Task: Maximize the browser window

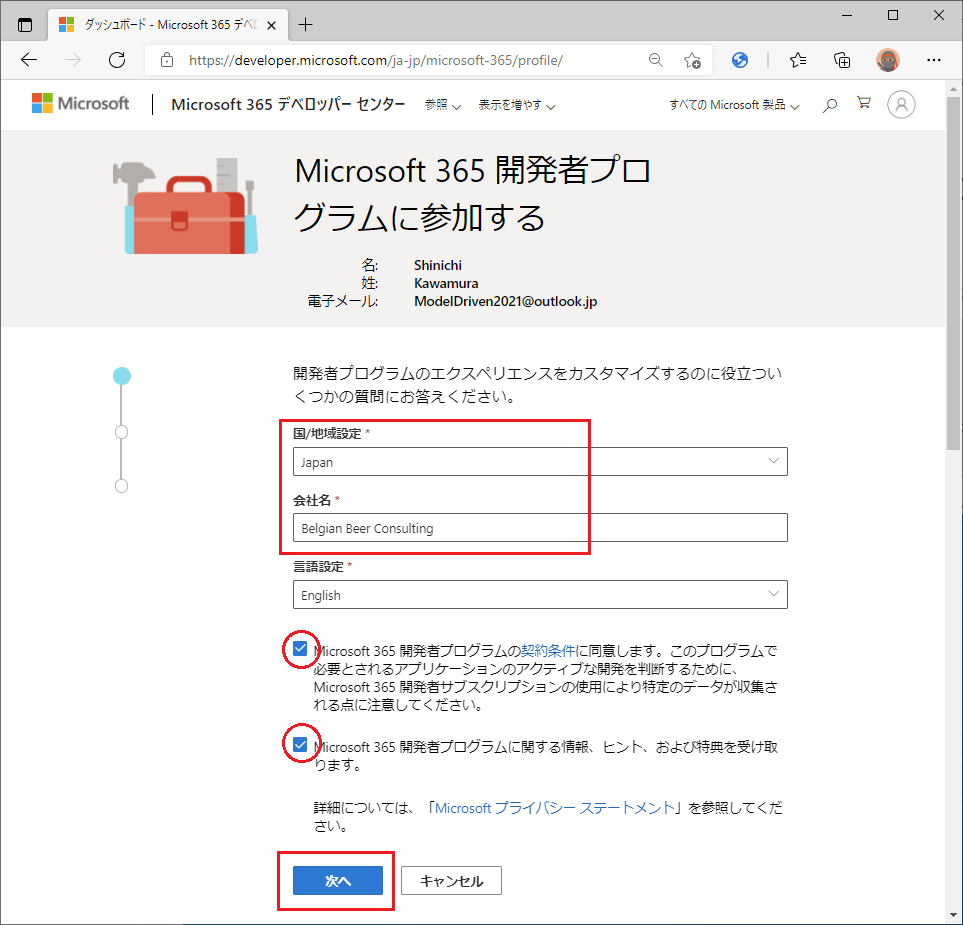Action: click(x=893, y=15)
